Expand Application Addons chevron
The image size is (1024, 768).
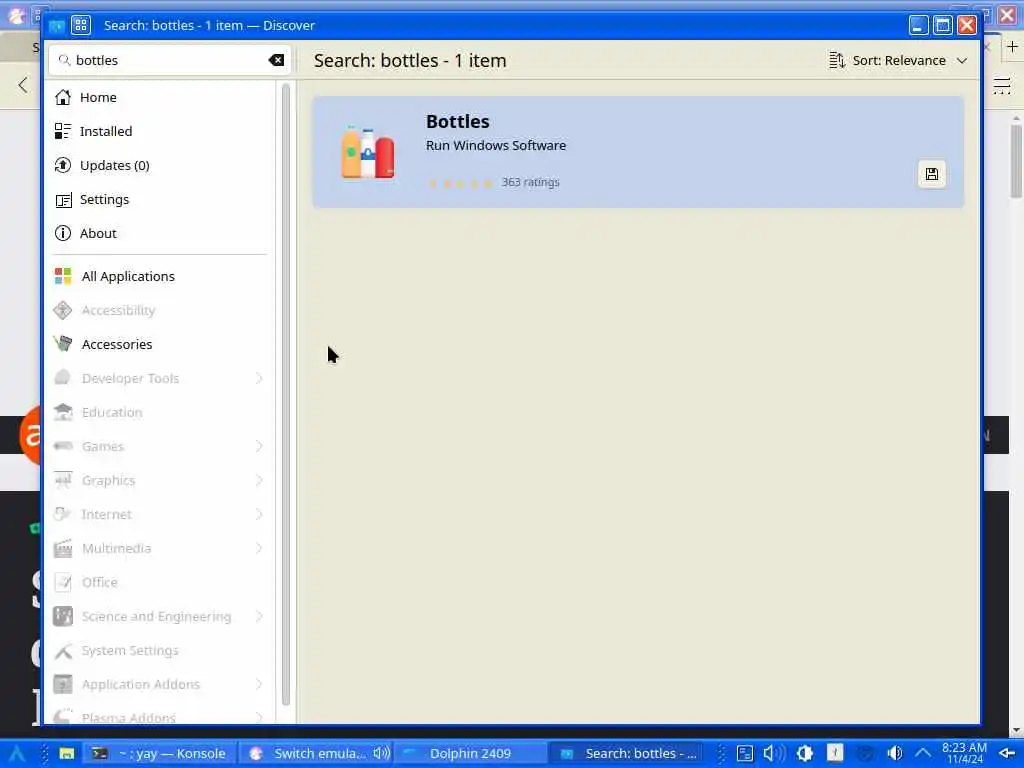pos(259,684)
